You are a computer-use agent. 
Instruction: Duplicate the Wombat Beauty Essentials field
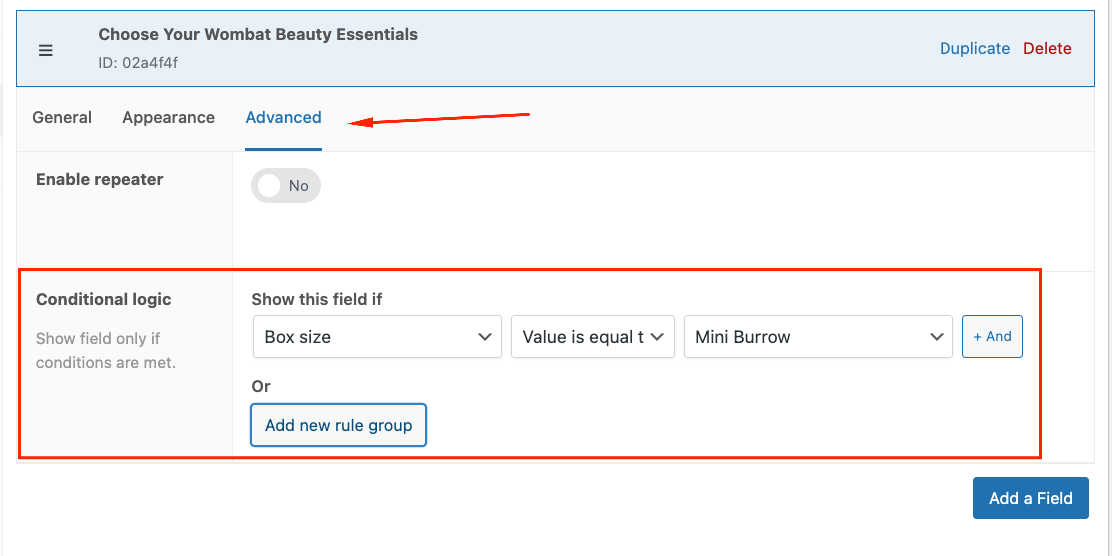[x=974, y=49]
